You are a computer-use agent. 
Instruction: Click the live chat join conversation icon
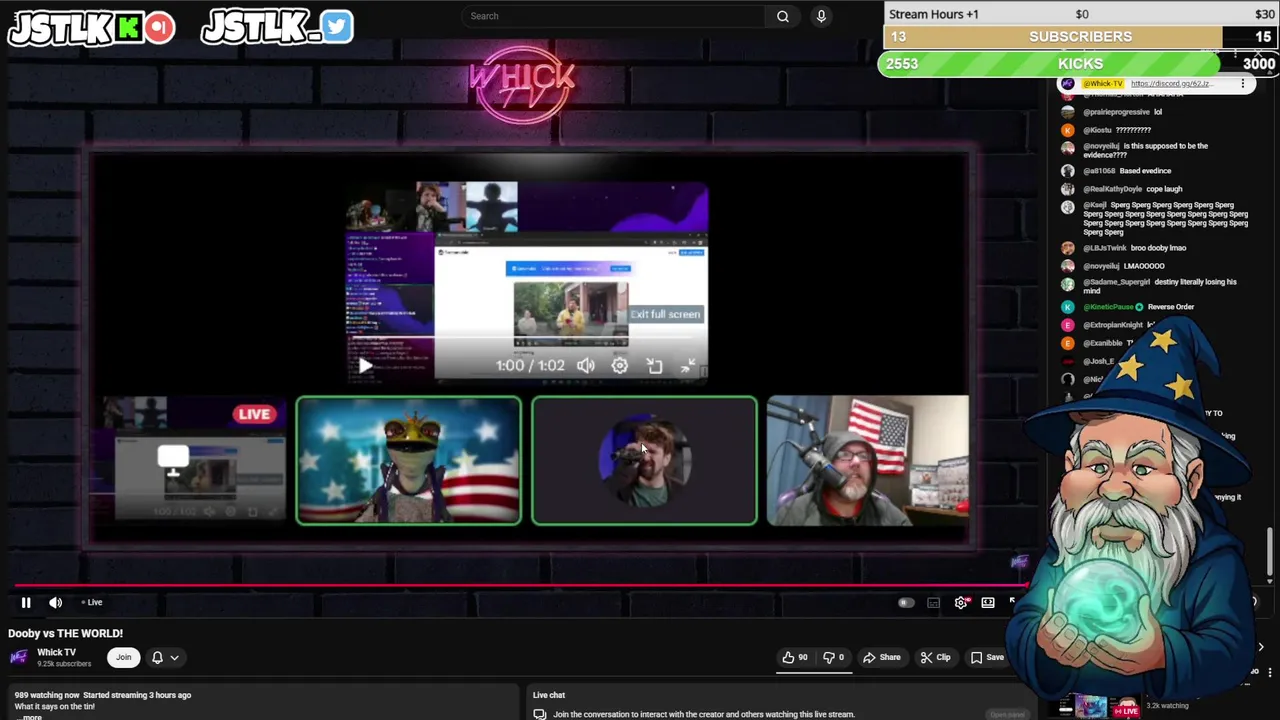coord(540,714)
